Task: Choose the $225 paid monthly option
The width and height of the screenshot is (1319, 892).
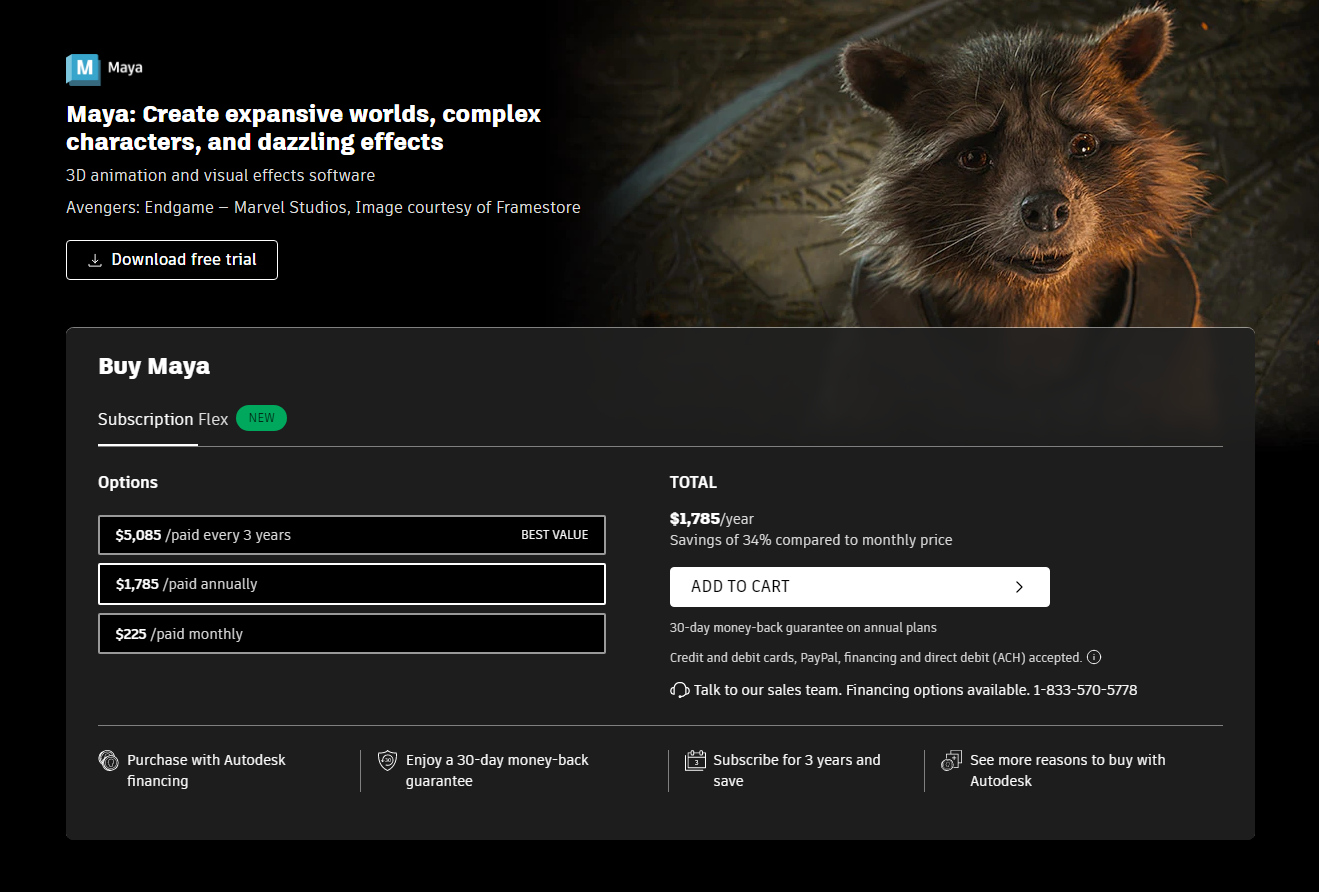Action: coord(351,634)
